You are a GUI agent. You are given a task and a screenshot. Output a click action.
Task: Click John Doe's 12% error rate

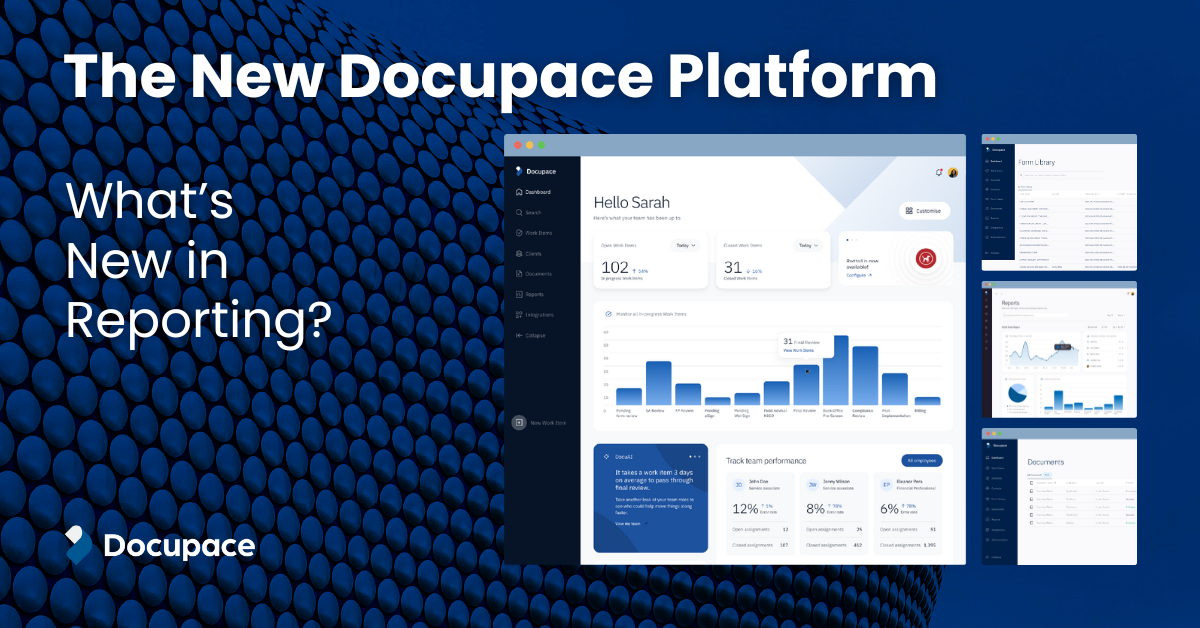point(745,508)
